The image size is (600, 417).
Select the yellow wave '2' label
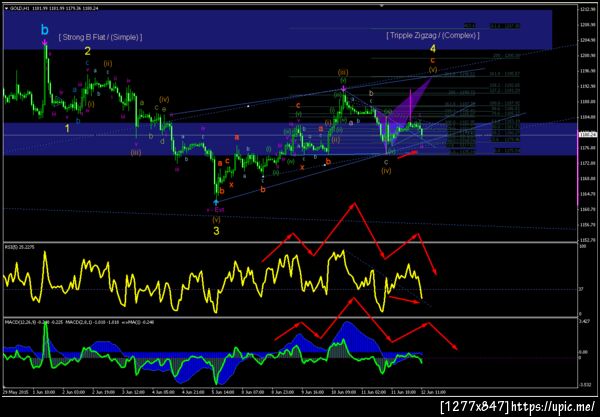tap(88, 51)
